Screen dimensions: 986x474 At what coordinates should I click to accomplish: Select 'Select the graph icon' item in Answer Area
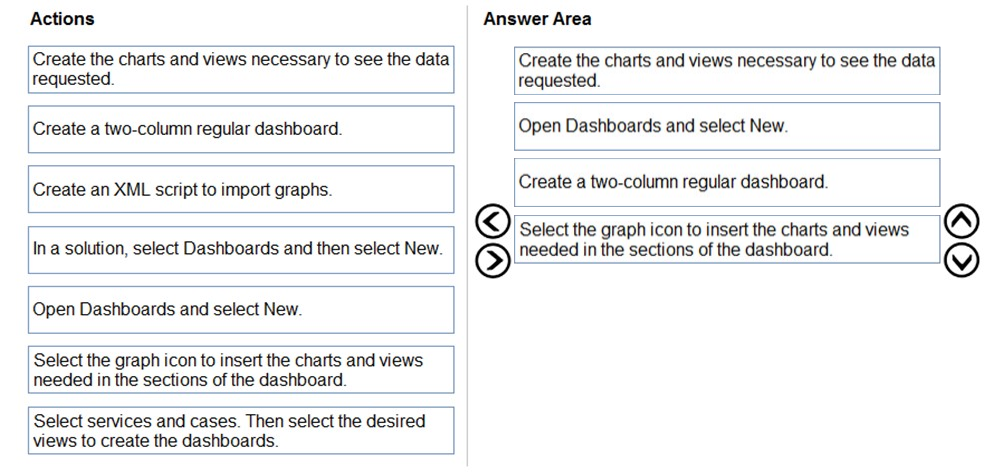(727, 240)
